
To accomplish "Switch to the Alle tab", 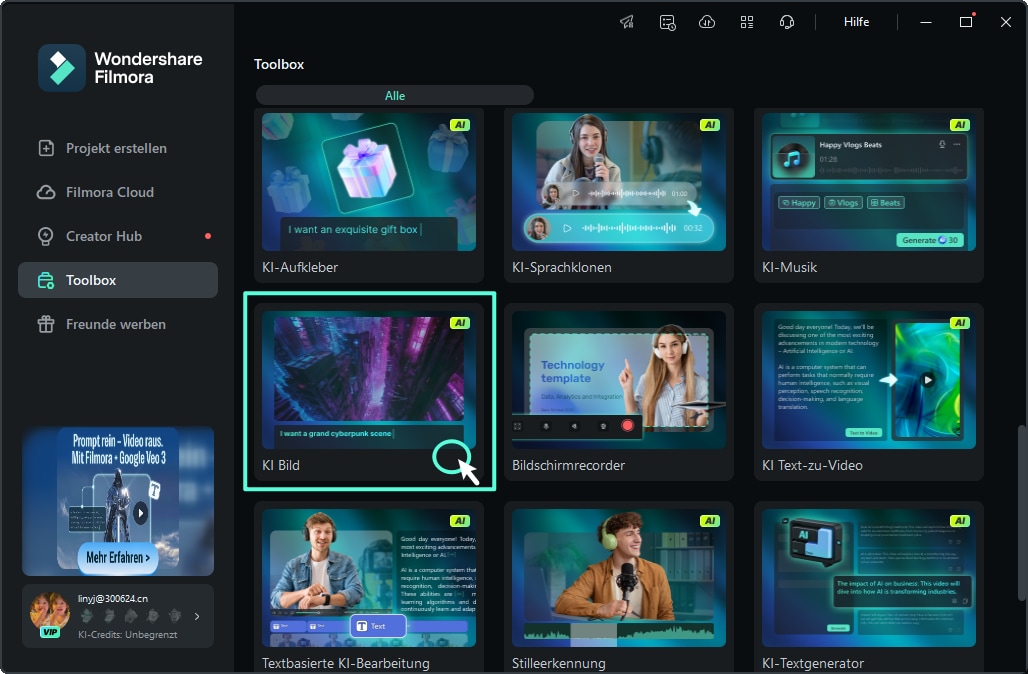I will pos(395,96).
